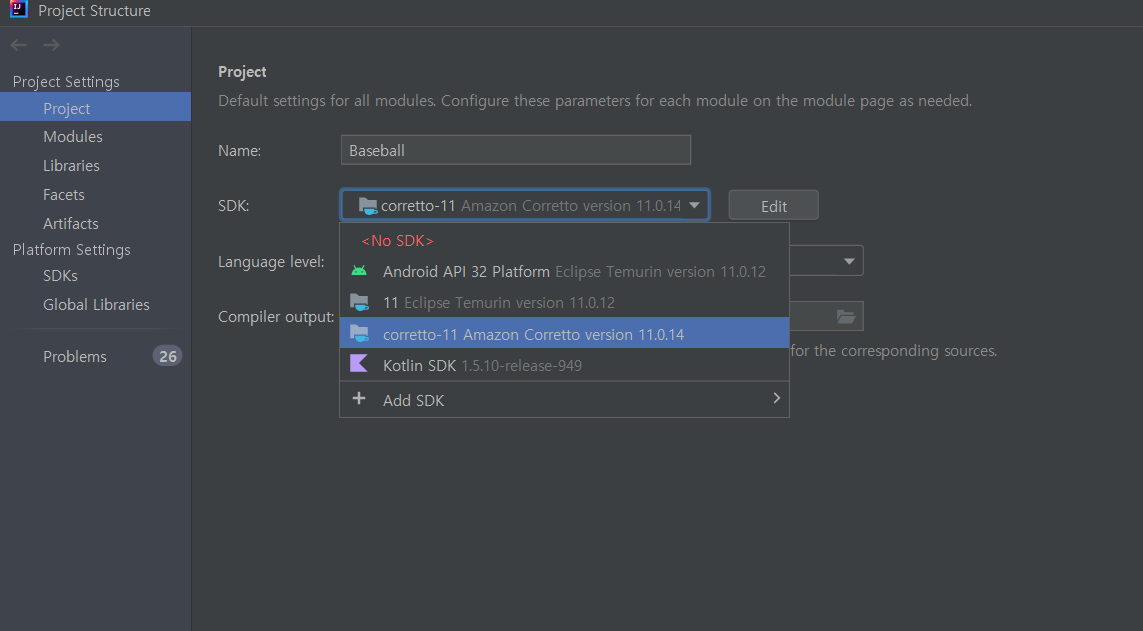Click the forward navigation arrow
Image resolution: width=1143 pixels, height=631 pixels.
coord(51,45)
